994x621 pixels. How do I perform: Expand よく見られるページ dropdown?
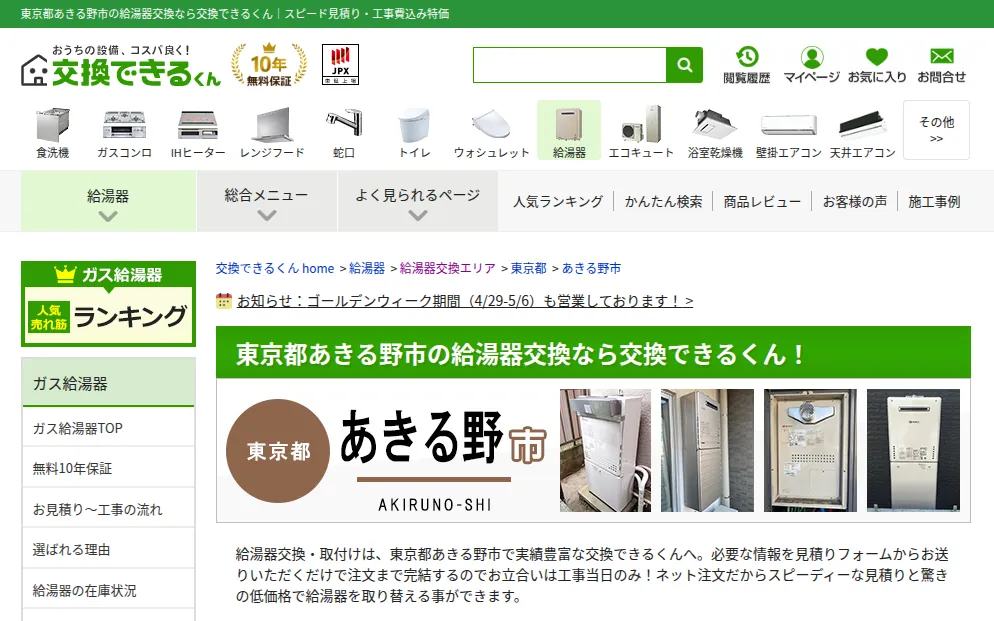tap(417, 202)
